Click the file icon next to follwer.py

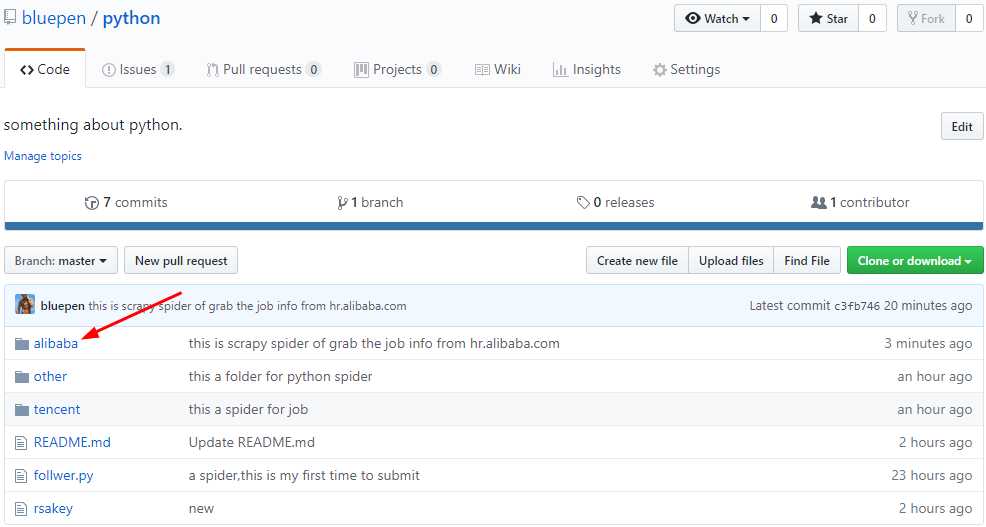pyautogui.click(x=21, y=476)
